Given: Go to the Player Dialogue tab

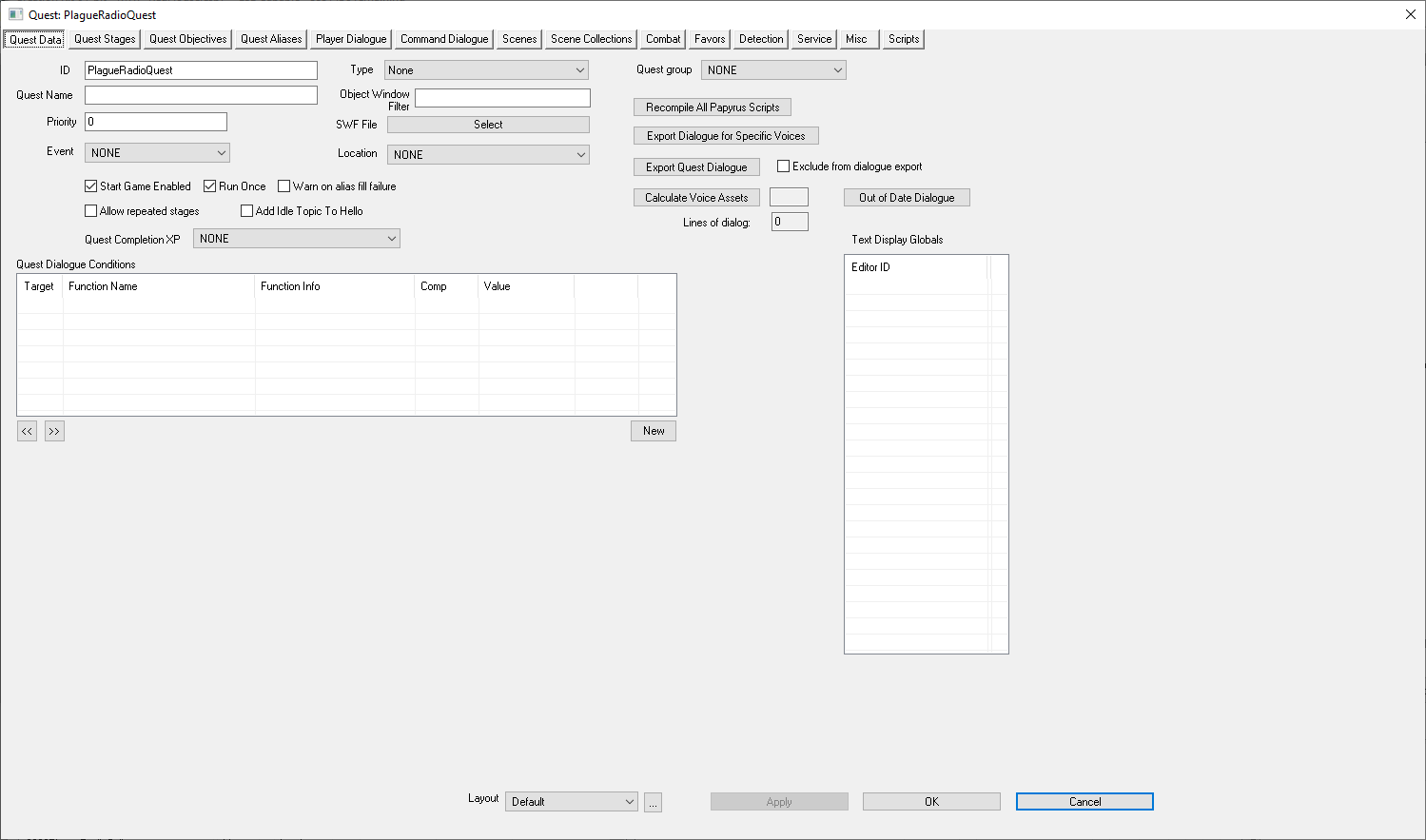Looking at the screenshot, I should pos(351,39).
